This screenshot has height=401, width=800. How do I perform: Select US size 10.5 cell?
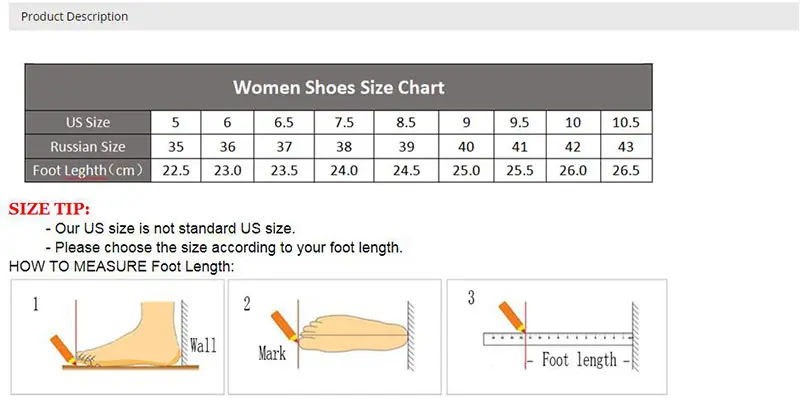click(x=625, y=123)
